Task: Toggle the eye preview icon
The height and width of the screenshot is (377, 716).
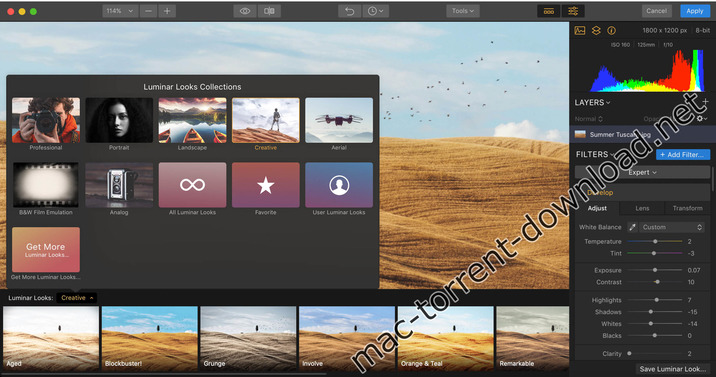Action: click(245, 11)
